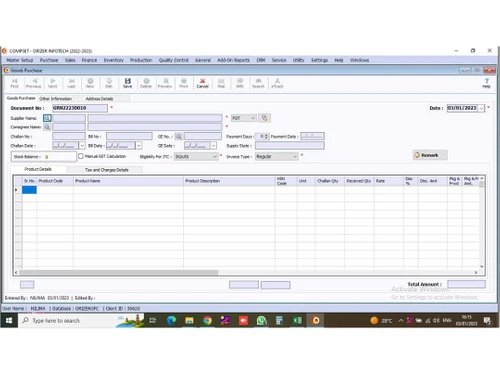Click the horizontal scrollbar of product grid

[118, 272]
